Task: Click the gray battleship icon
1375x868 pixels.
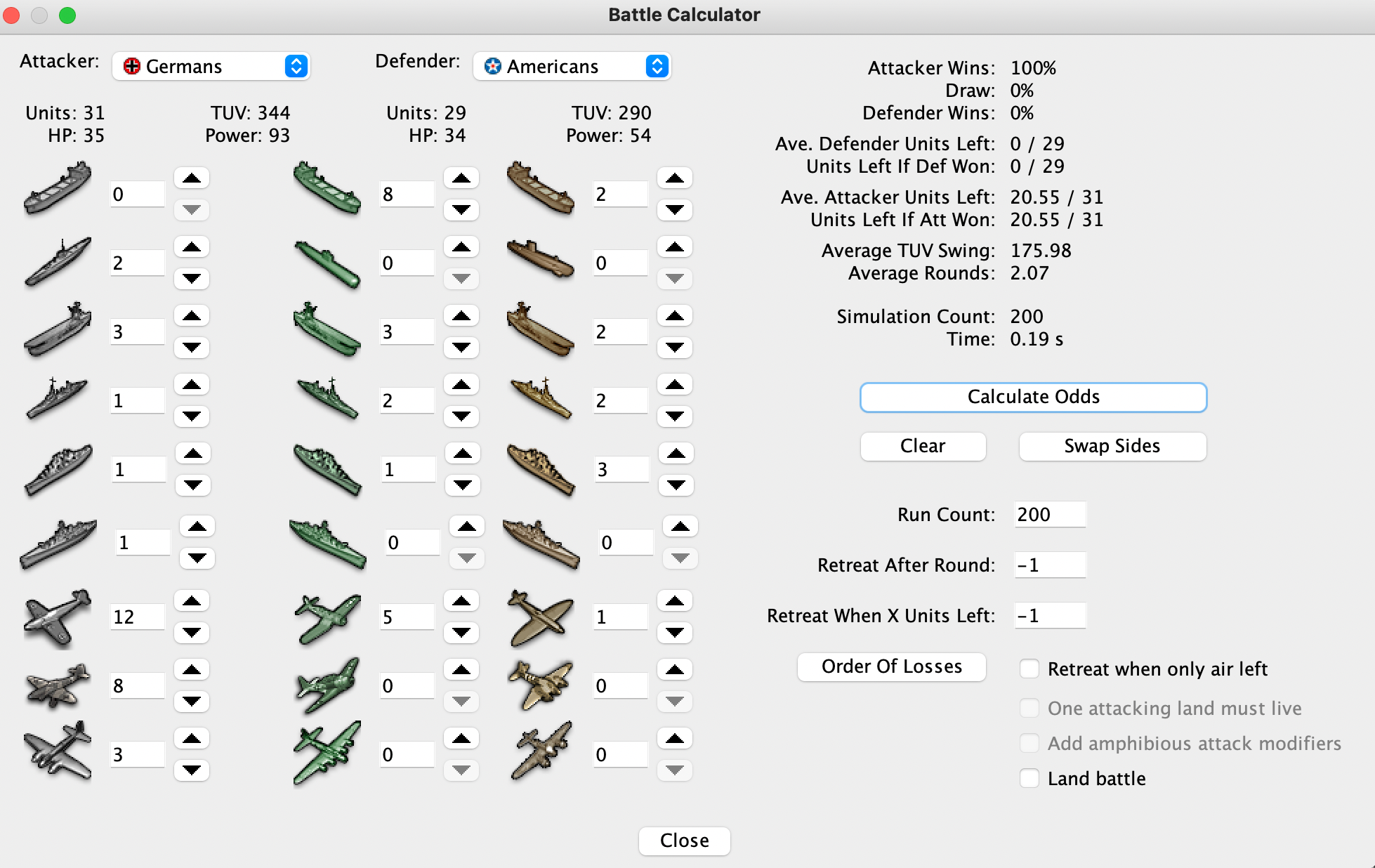Action: pyautogui.click(x=59, y=543)
